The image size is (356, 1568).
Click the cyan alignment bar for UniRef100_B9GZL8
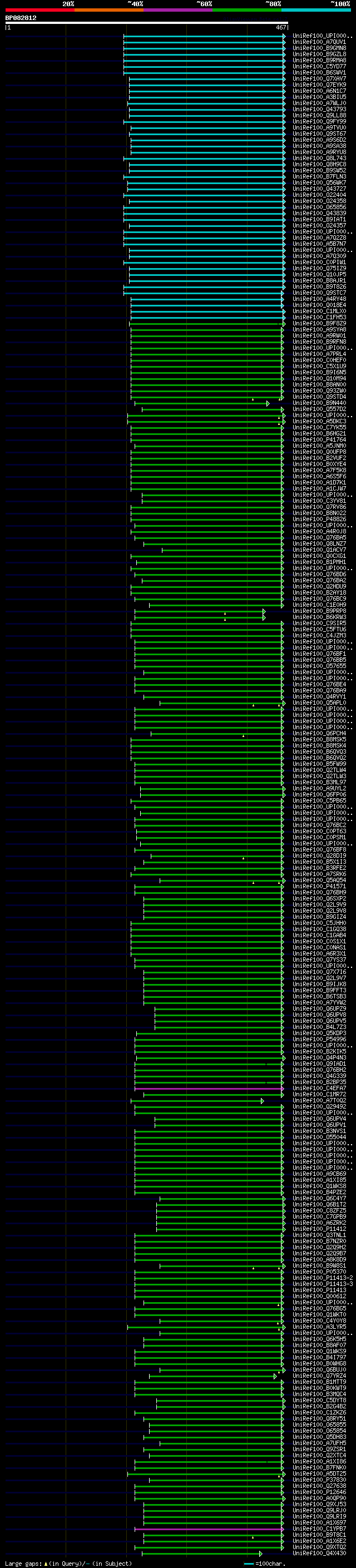coord(205,54)
